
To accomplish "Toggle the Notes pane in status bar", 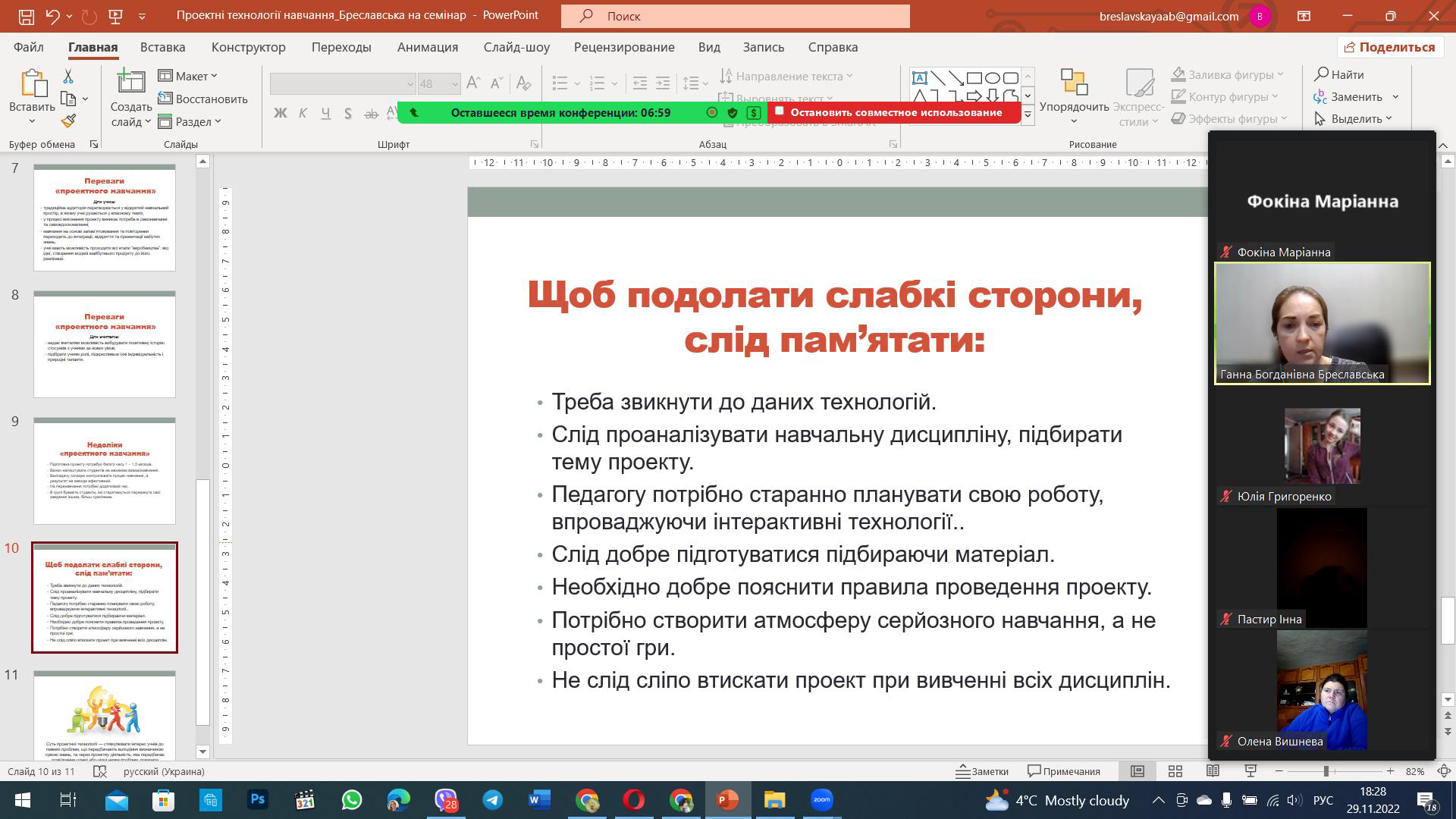I will point(982,771).
